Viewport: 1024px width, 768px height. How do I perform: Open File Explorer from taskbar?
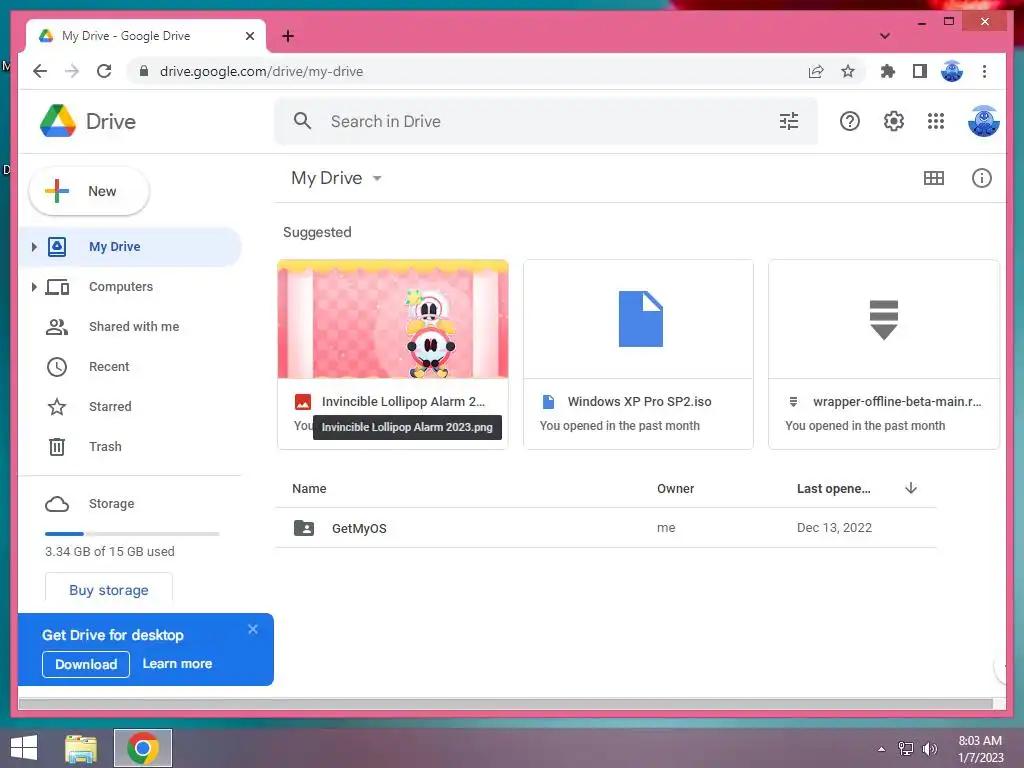(x=81, y=748)
